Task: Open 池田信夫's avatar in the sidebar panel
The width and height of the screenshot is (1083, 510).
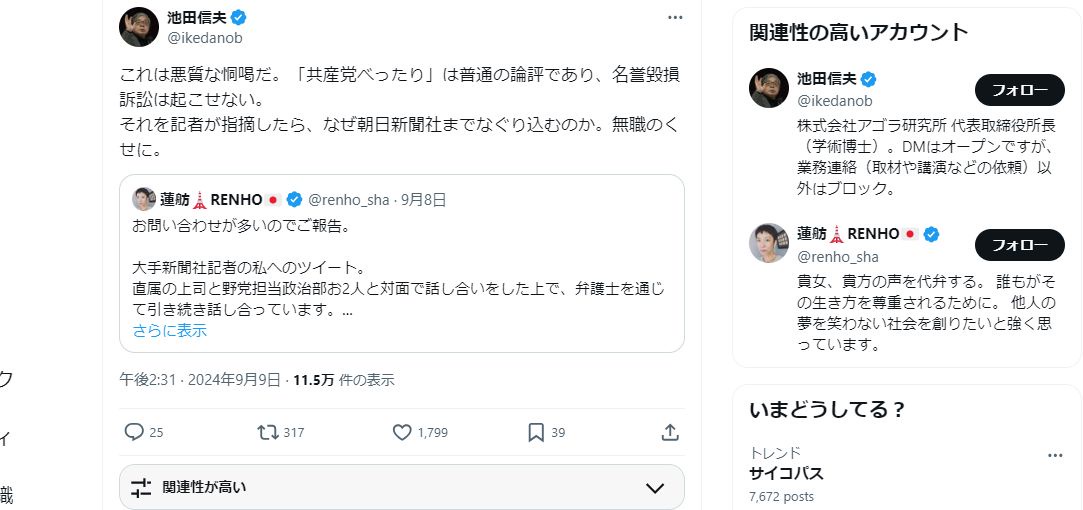Action: pyautogui.click(x=769, y=89)
